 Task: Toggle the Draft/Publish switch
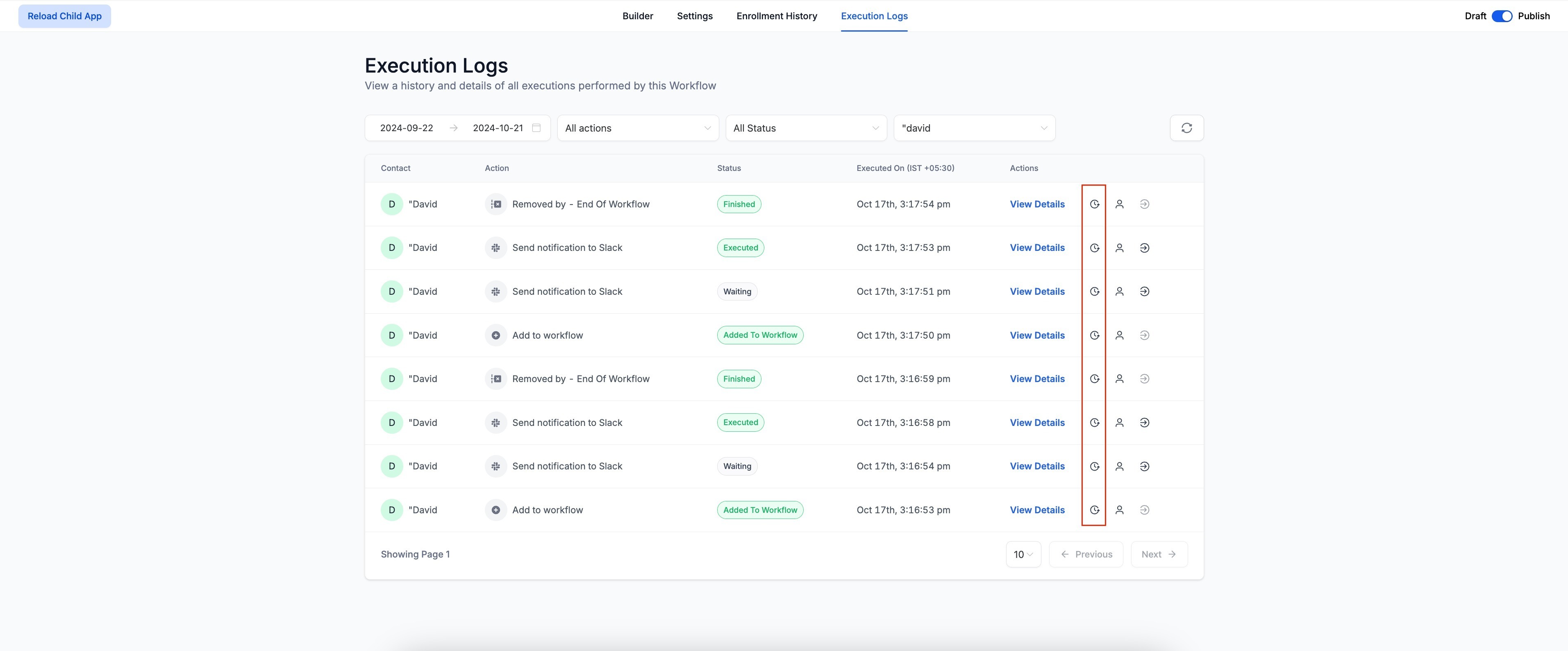(x=1502, y=16)
